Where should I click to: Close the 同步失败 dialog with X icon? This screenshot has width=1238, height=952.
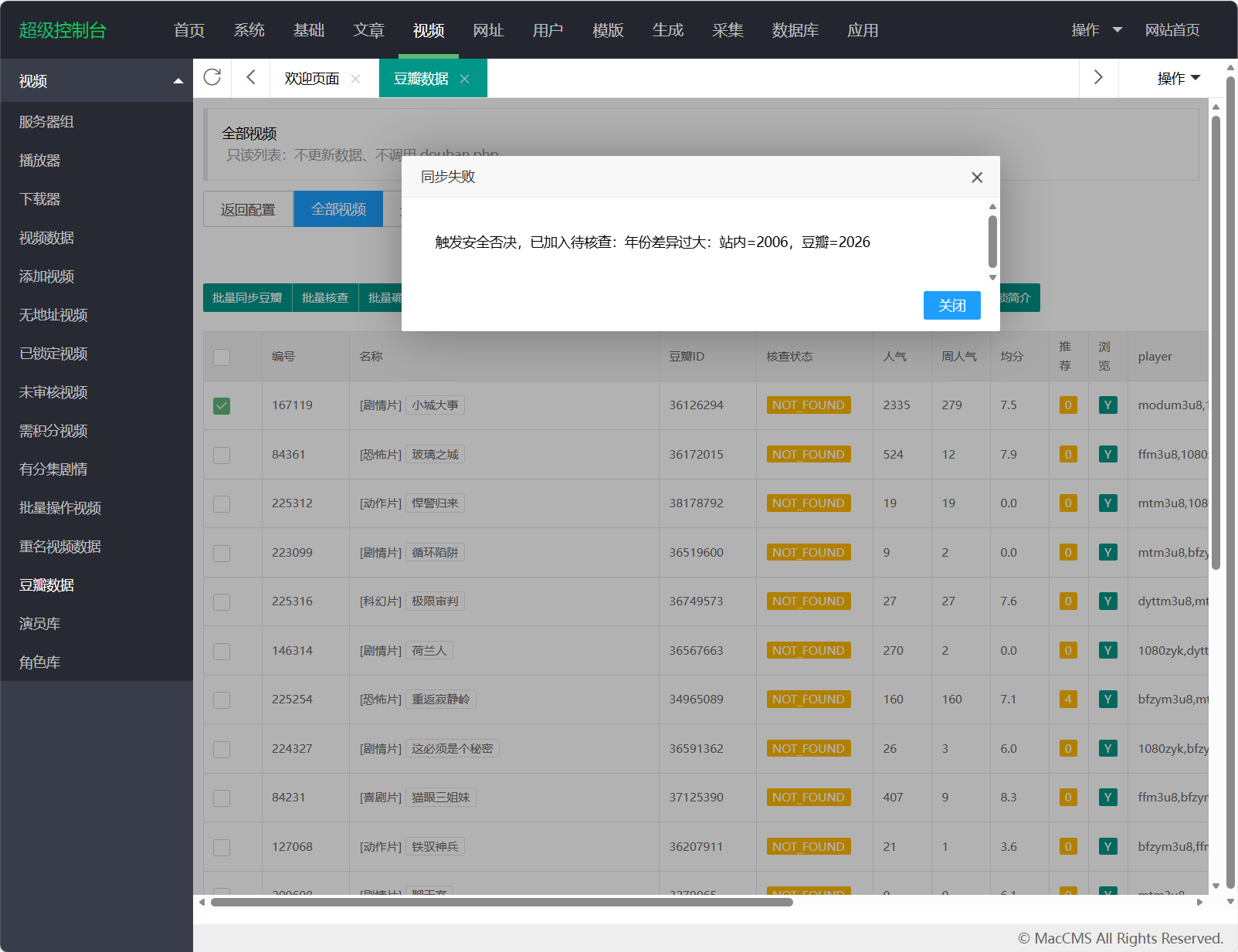coord(977,178)
